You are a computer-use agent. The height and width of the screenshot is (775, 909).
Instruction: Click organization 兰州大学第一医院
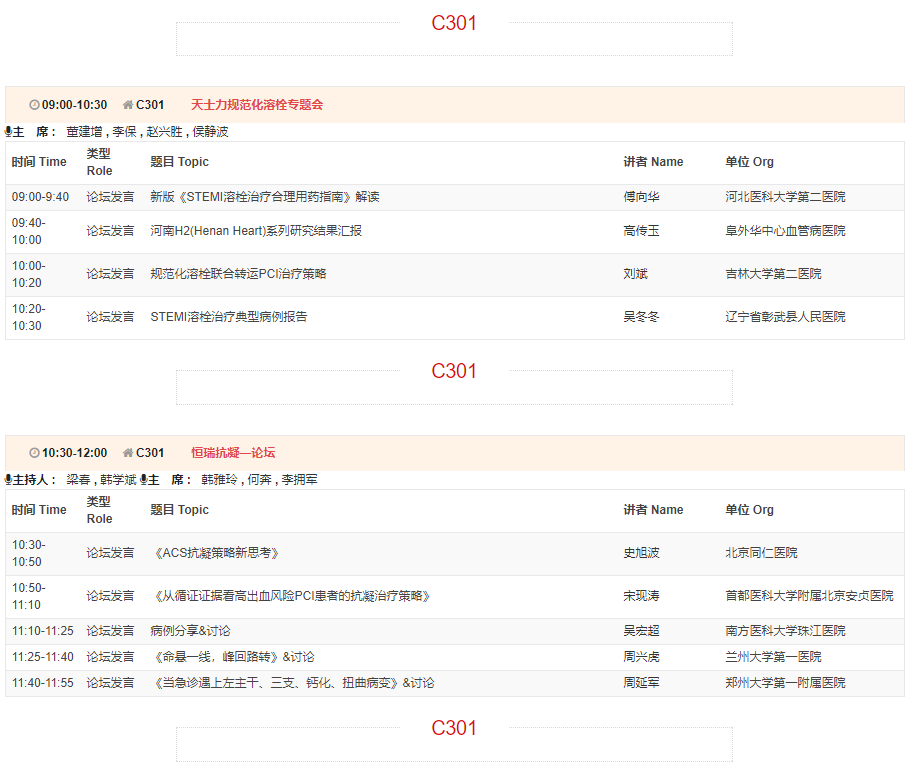click(x=773, y=657)
